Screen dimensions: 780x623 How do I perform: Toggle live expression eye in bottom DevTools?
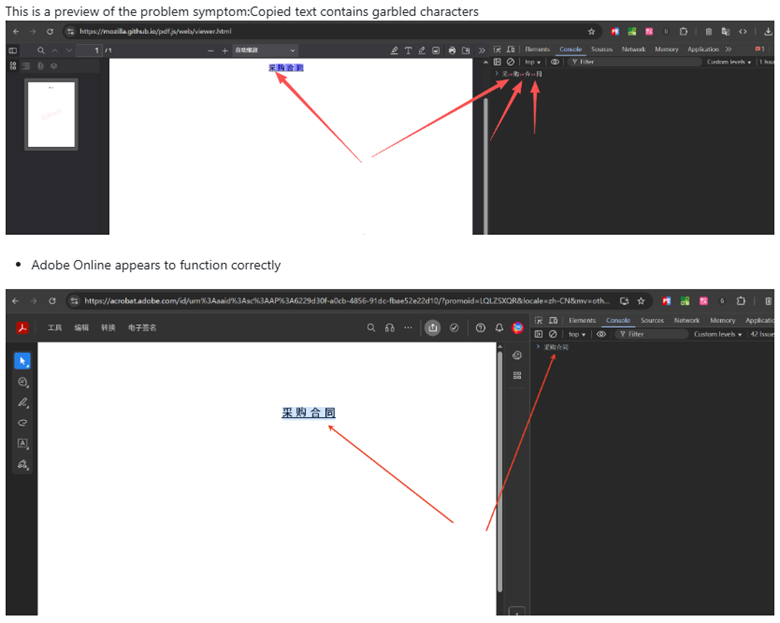point(601,334)
